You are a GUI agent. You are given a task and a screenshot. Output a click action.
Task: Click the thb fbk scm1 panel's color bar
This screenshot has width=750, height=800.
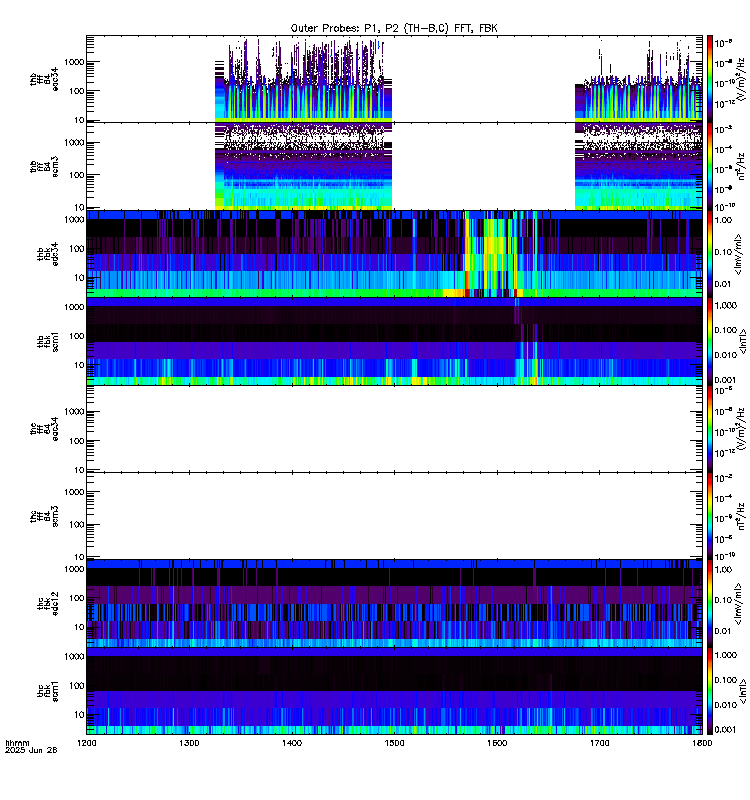709,341
